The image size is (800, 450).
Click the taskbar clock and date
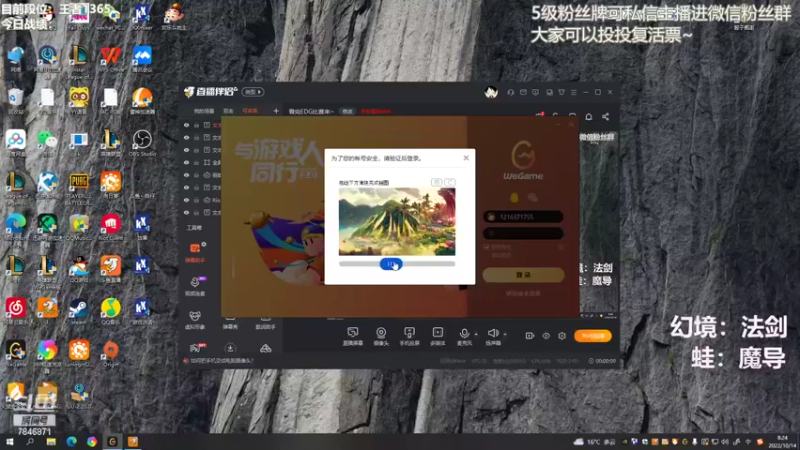pos(782,442)
